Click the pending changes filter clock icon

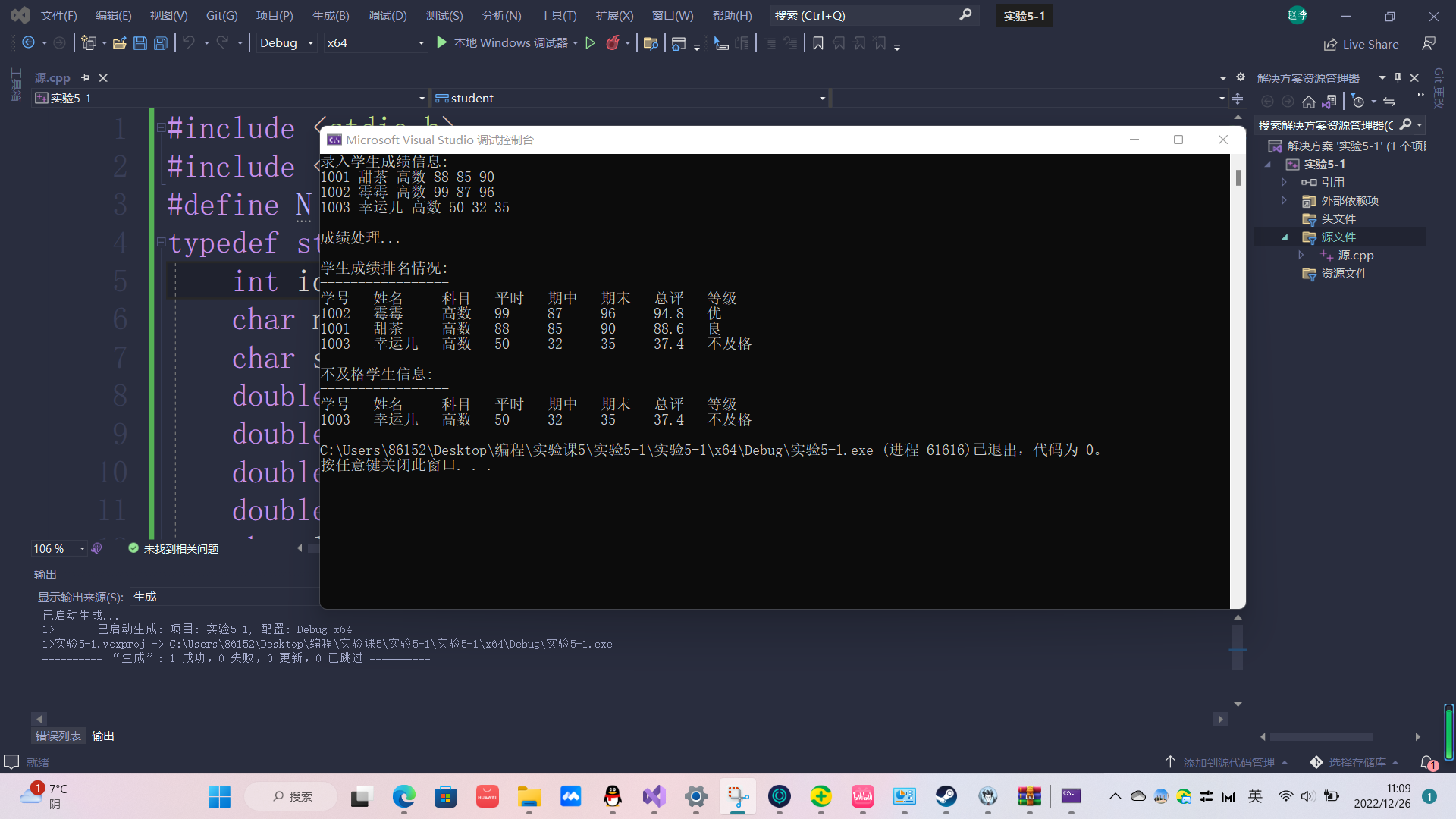tap(1358, 102)
